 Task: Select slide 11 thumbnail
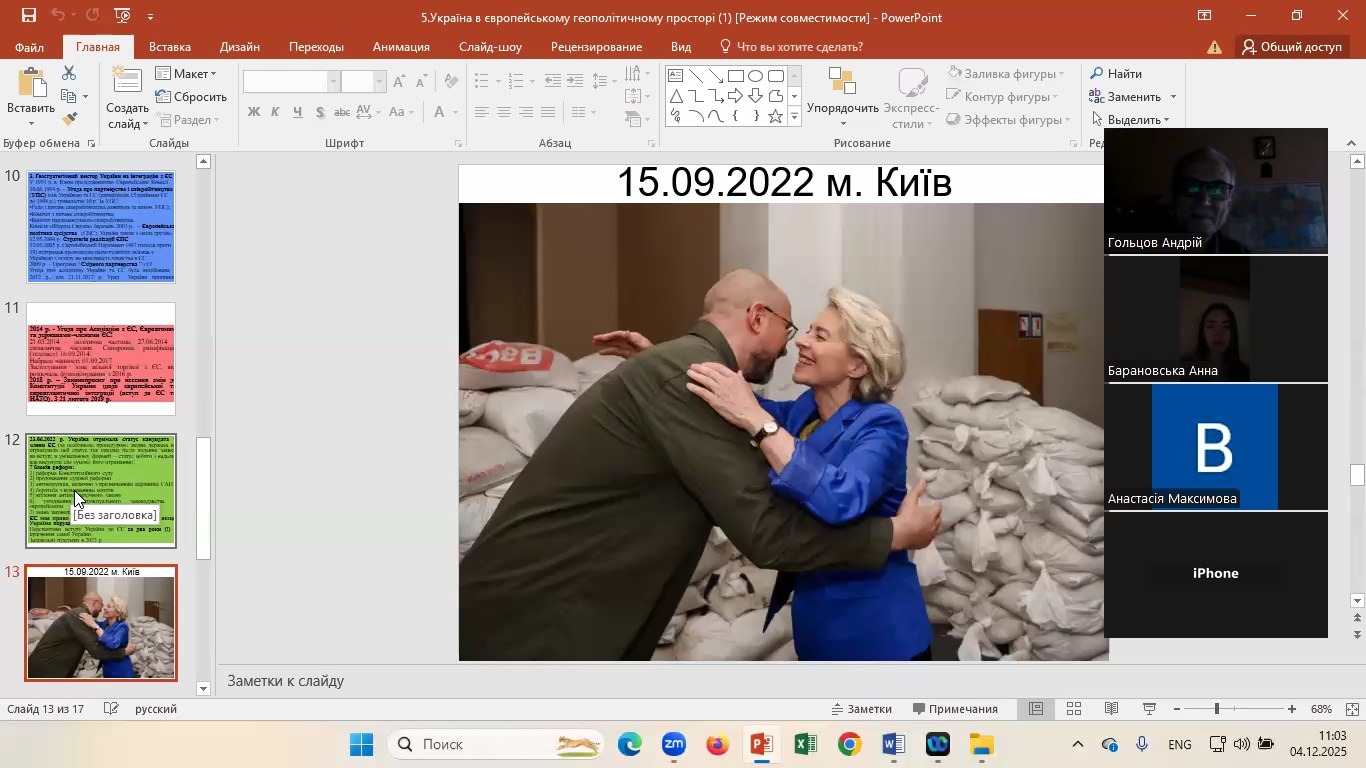coord(101,359)
